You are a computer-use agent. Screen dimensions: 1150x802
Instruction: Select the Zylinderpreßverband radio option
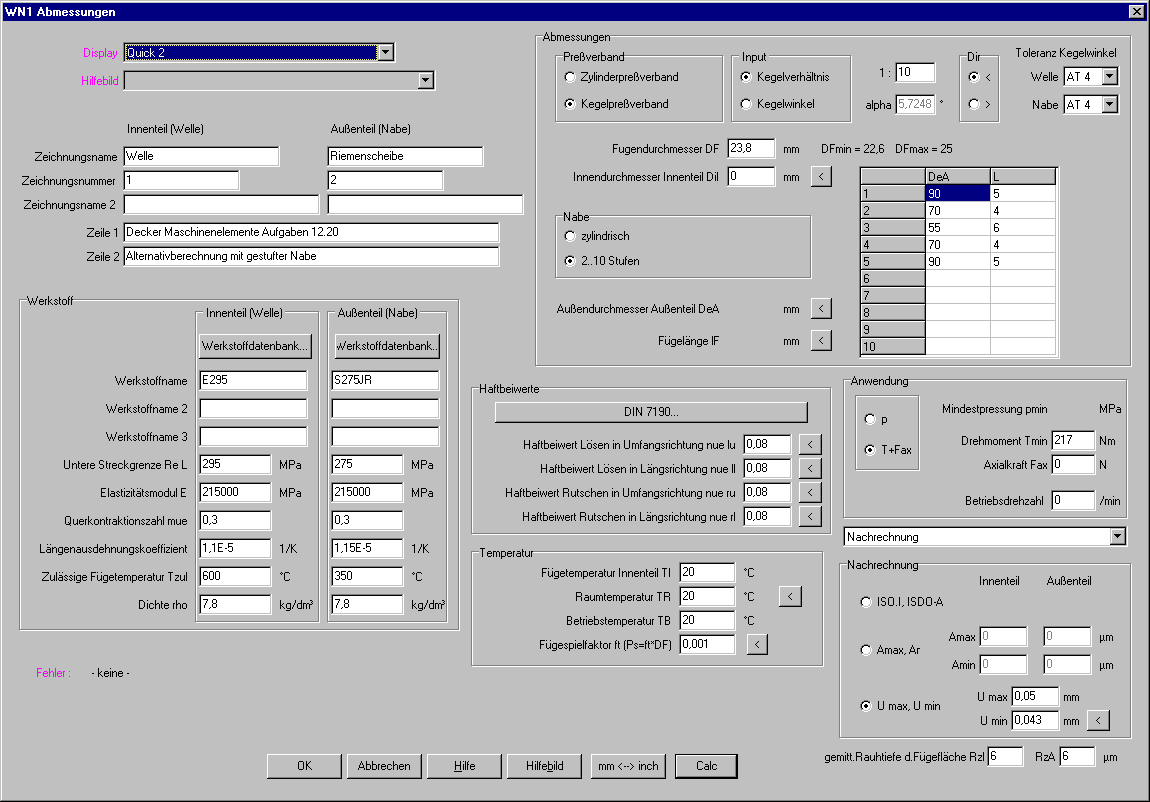(570, 77)
